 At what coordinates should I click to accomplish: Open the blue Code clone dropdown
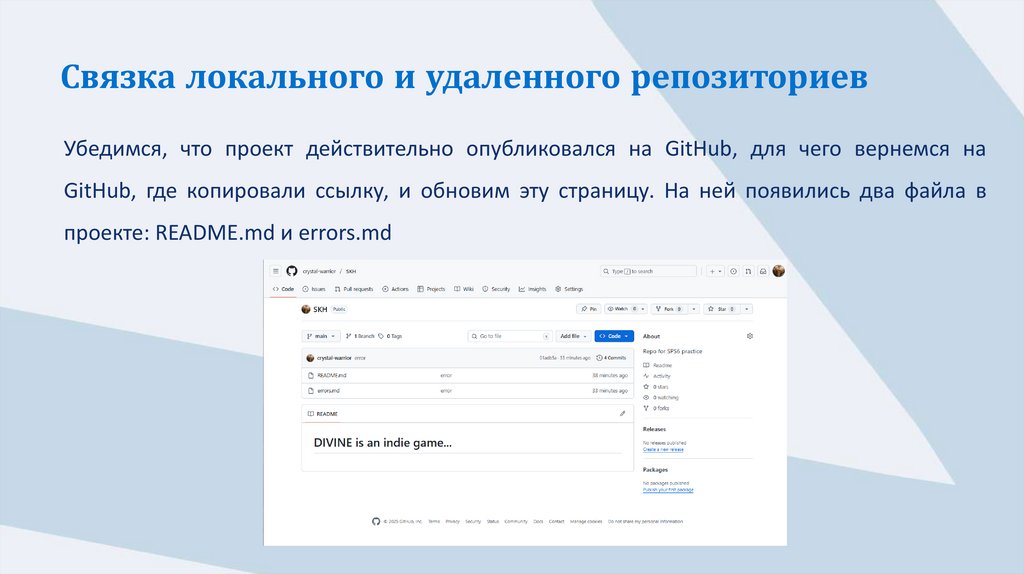pos(614,336)
